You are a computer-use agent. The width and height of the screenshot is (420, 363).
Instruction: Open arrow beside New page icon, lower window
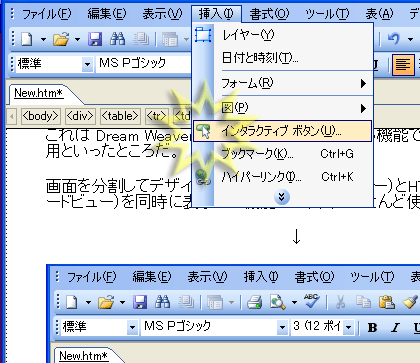pos(88,302)
